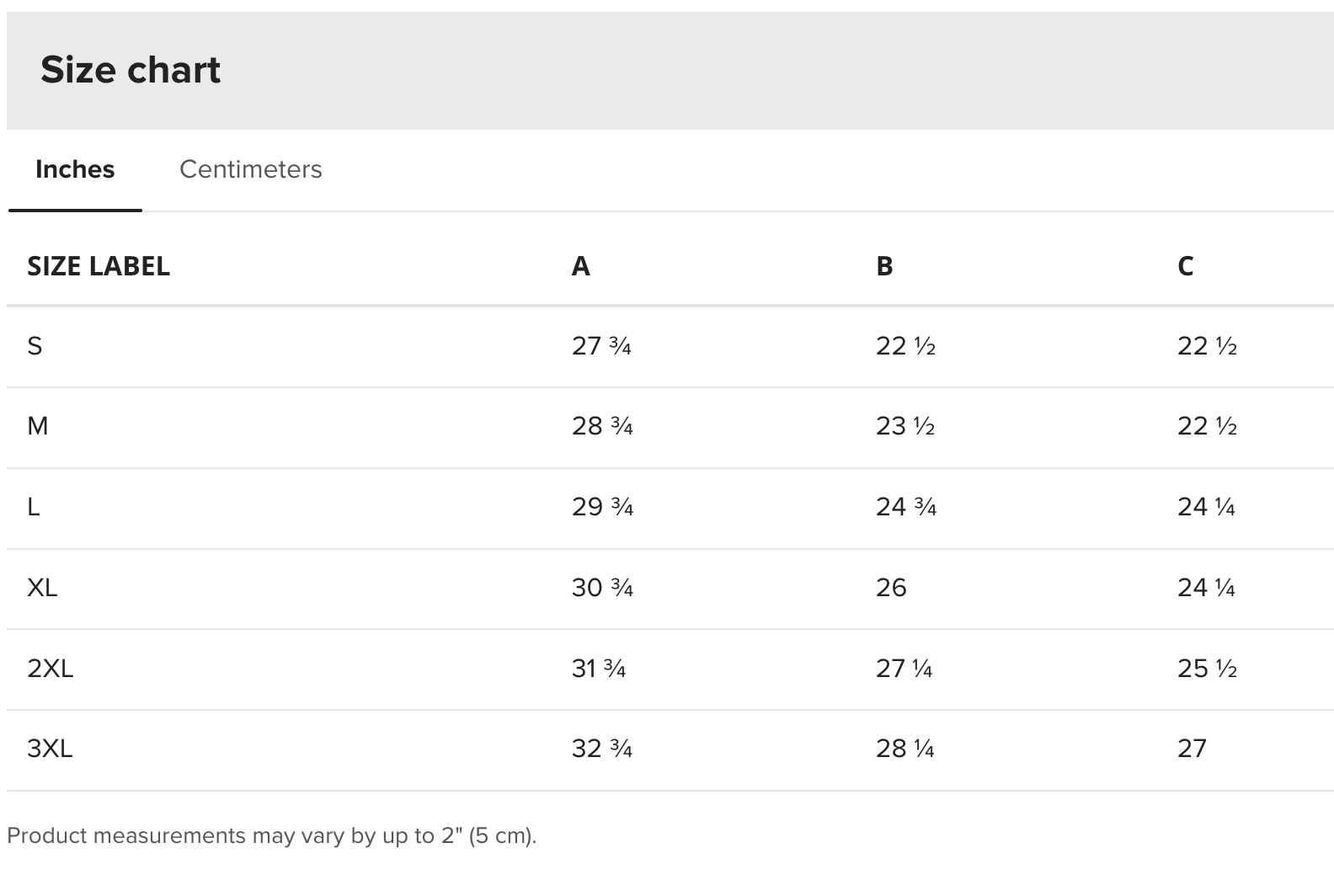This screenshot has height=896, width=1334.
Task: Select the 2XL size row label
Action: pyautogui.click(x=51, y=669)
